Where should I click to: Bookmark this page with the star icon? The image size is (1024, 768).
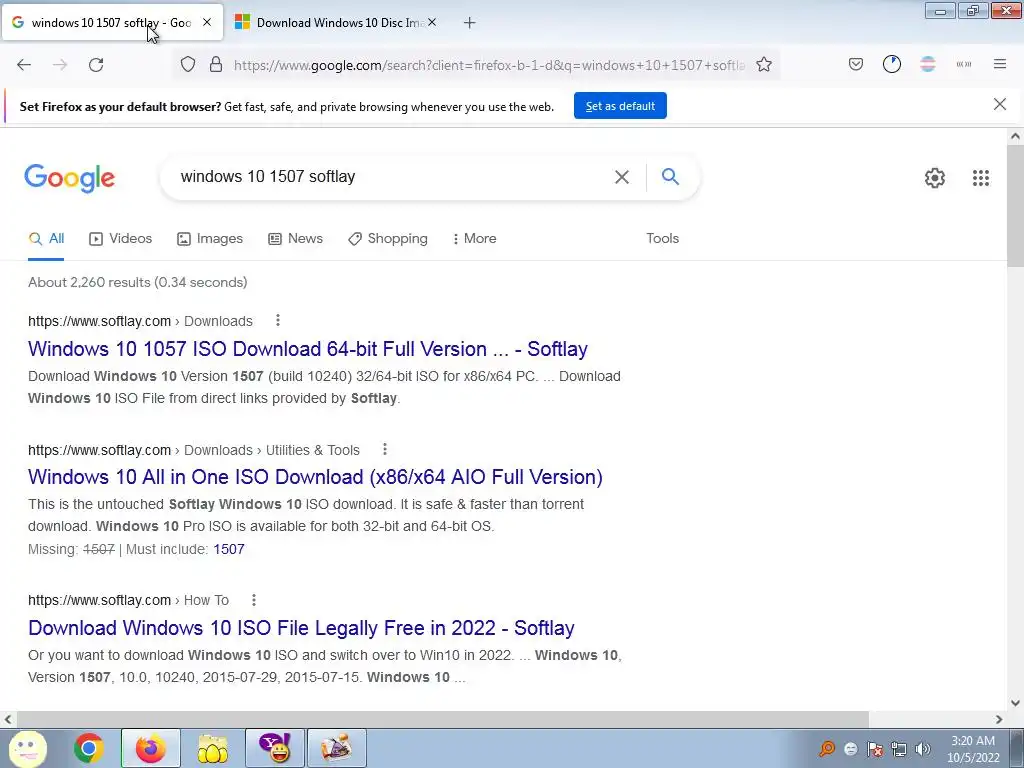764,65
